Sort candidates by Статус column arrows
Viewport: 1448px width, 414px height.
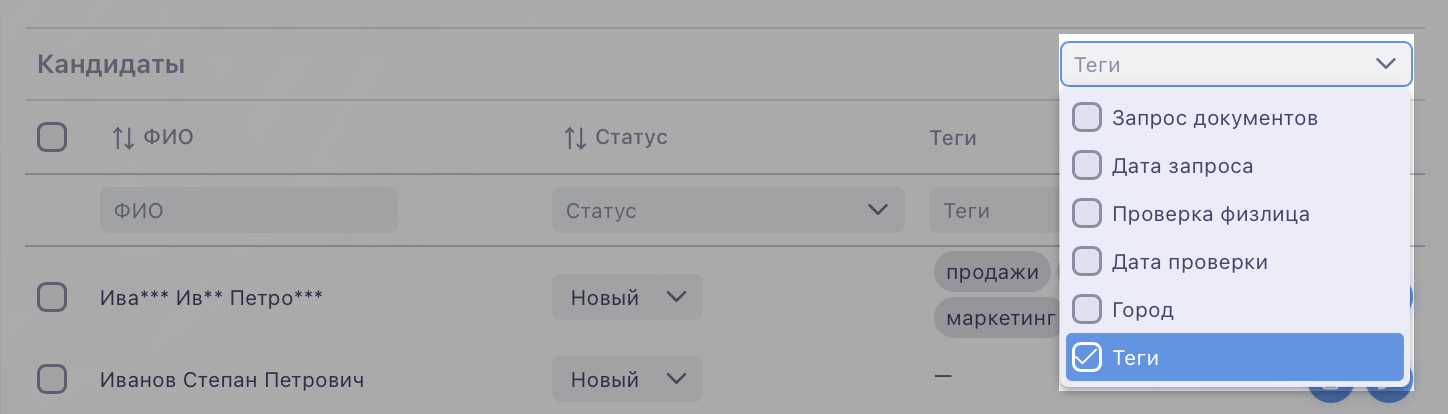[575, 137]
